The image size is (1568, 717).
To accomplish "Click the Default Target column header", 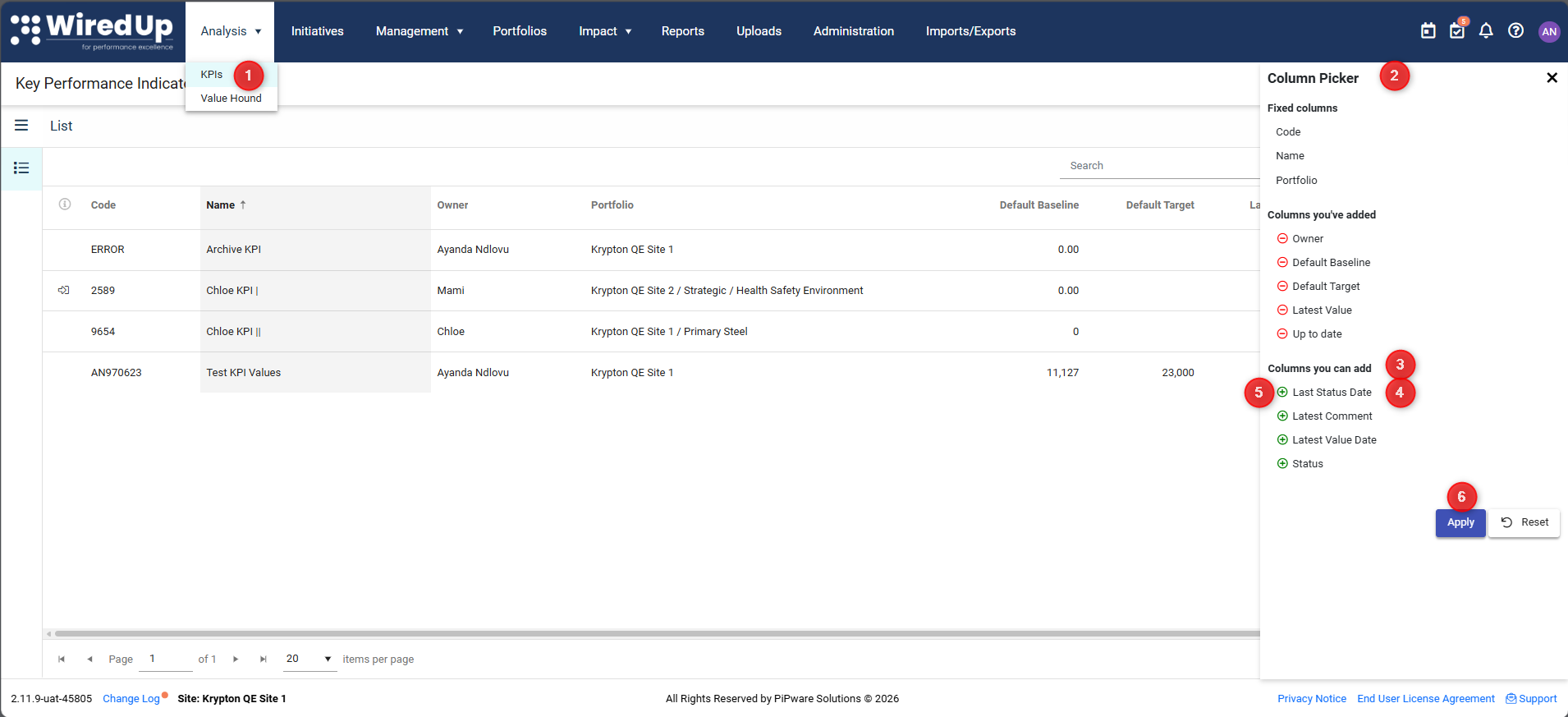I will pos(1160,205).
